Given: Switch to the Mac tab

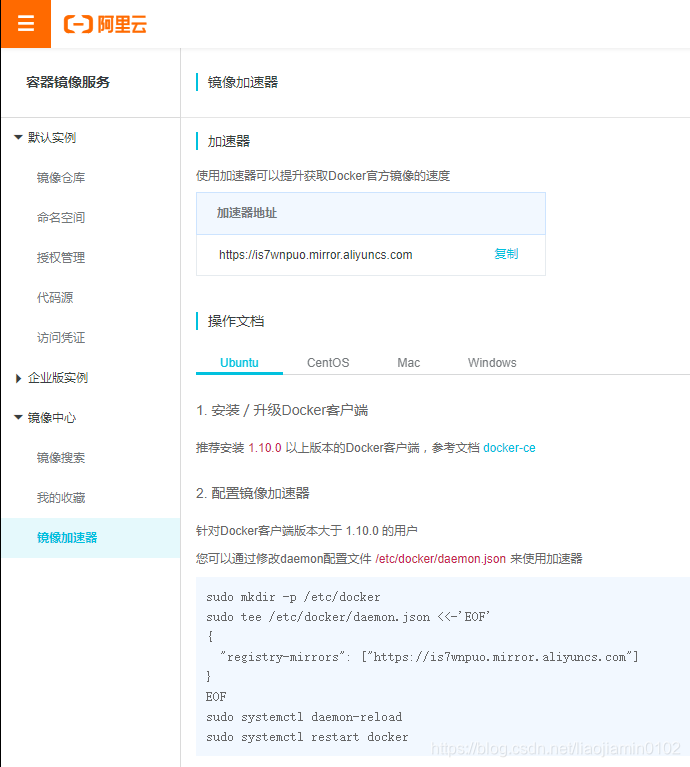Looking at the screenshot, I should click(x=408, y=363).
